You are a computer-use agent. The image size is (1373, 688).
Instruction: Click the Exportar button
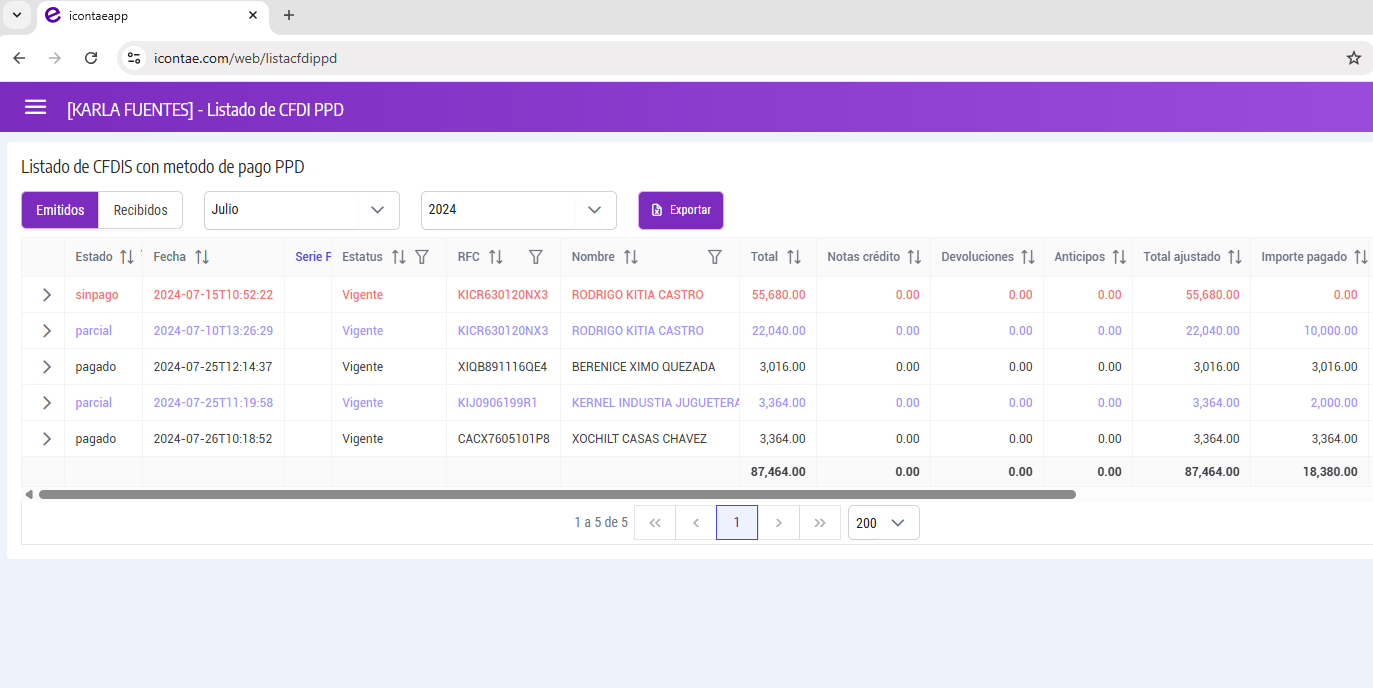(681, 210)
